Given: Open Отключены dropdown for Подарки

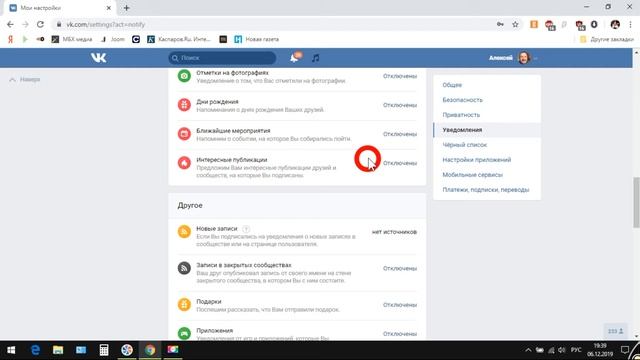Looking at the screenshot, I should 400,304.
